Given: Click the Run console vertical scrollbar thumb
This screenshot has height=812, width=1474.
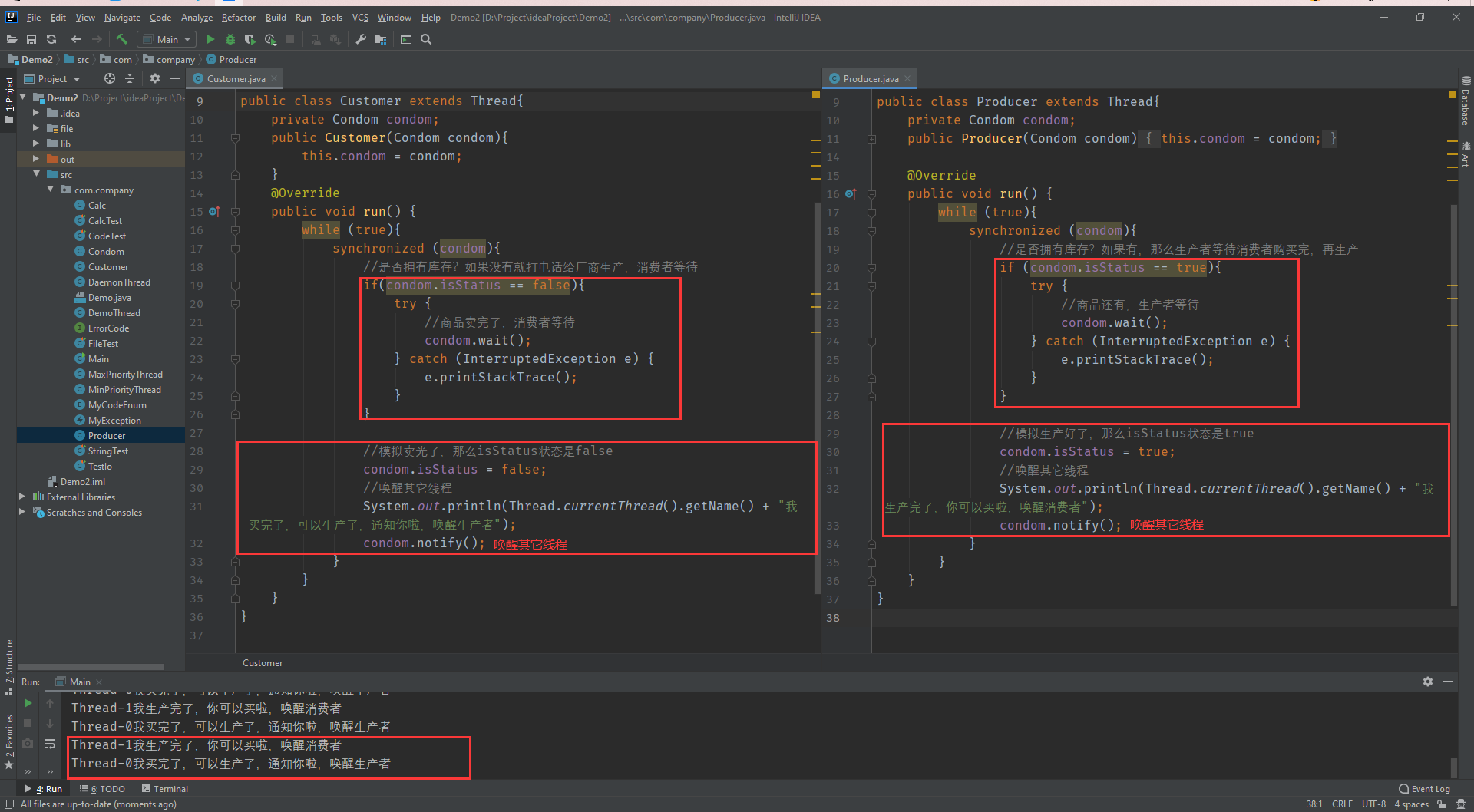Looking at the screenshot, I should click(1453, 767).
